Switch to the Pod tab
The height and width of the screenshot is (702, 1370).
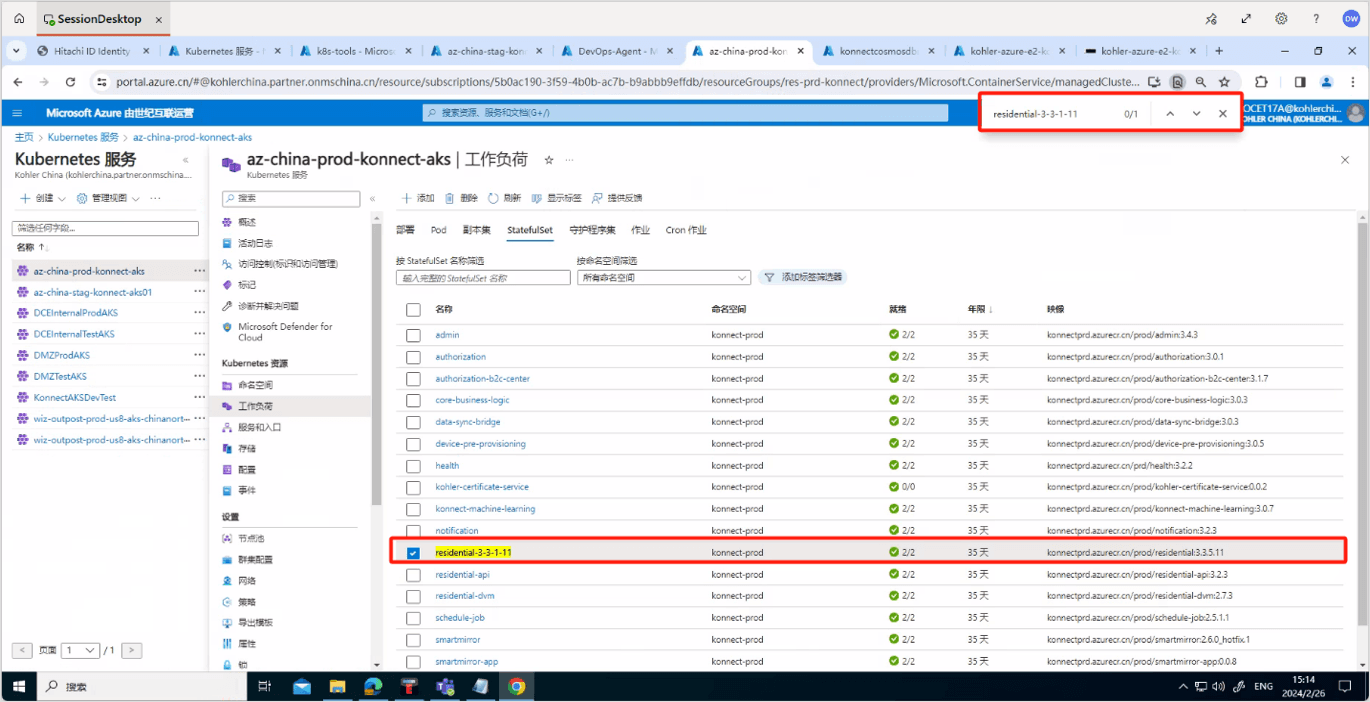(438, 230)
